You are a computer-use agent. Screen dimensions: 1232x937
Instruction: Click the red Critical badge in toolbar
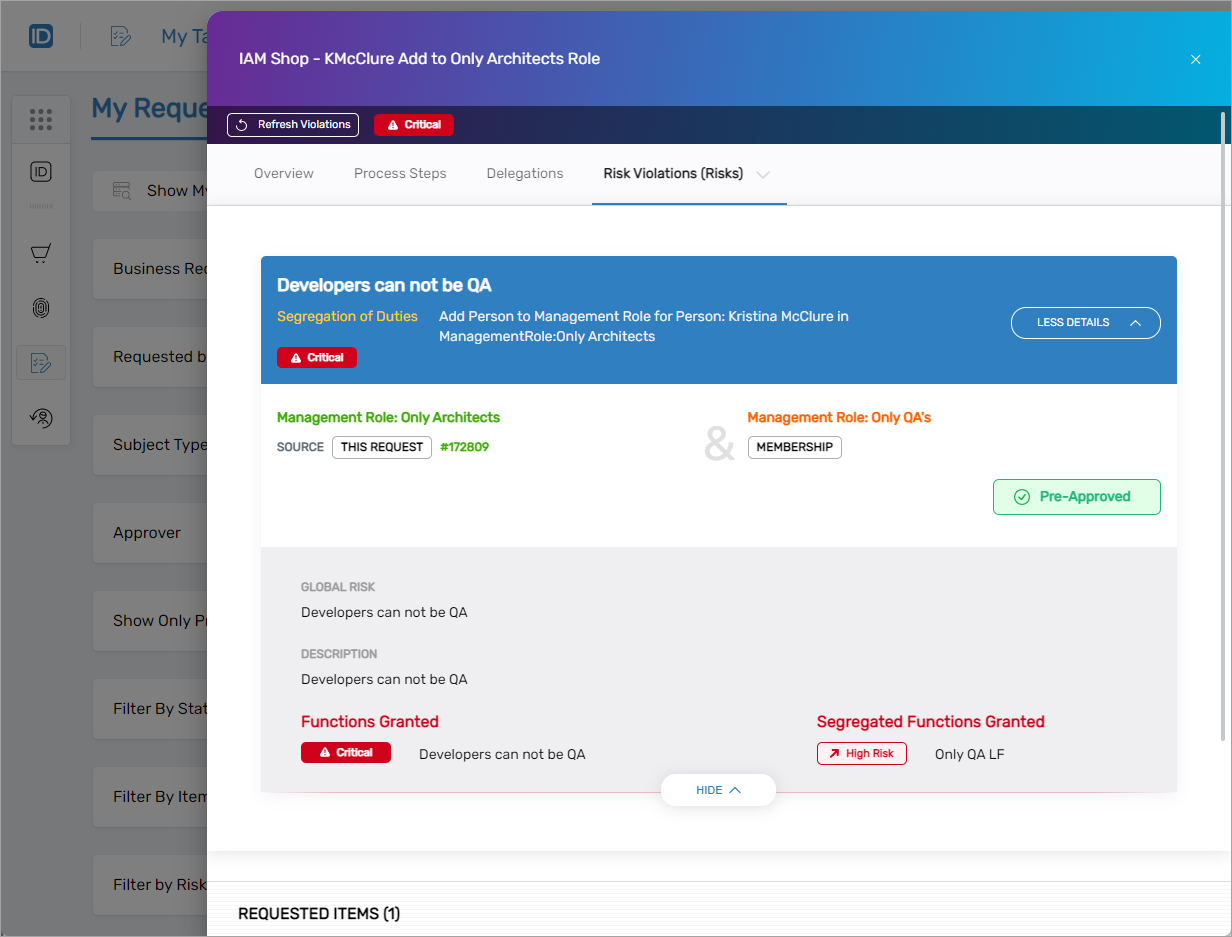[x=414, y=125]
